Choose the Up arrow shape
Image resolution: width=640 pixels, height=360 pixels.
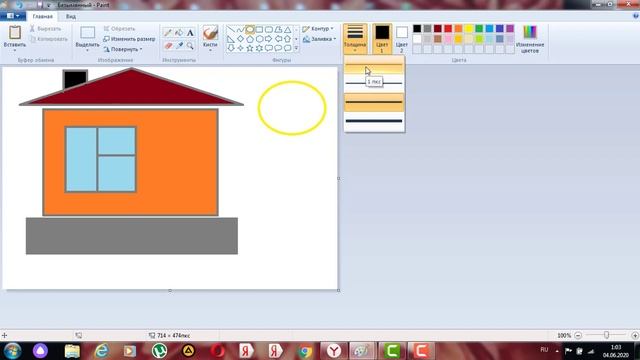pos(287,39)
